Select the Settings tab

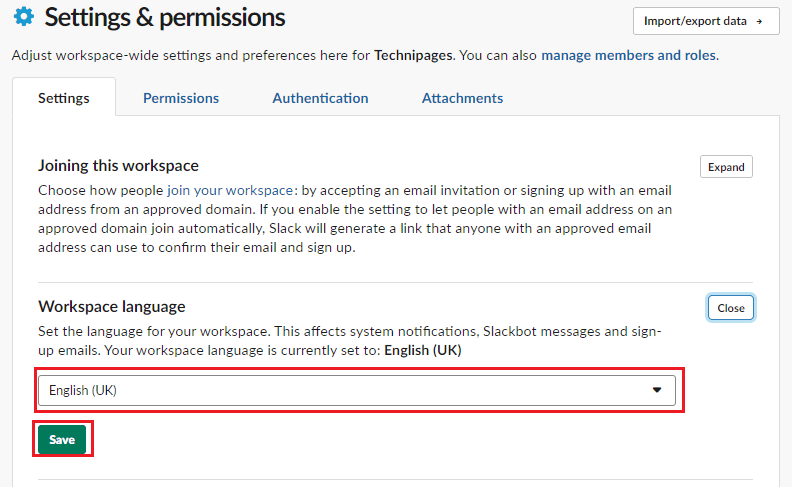click(x=64, y=98)
